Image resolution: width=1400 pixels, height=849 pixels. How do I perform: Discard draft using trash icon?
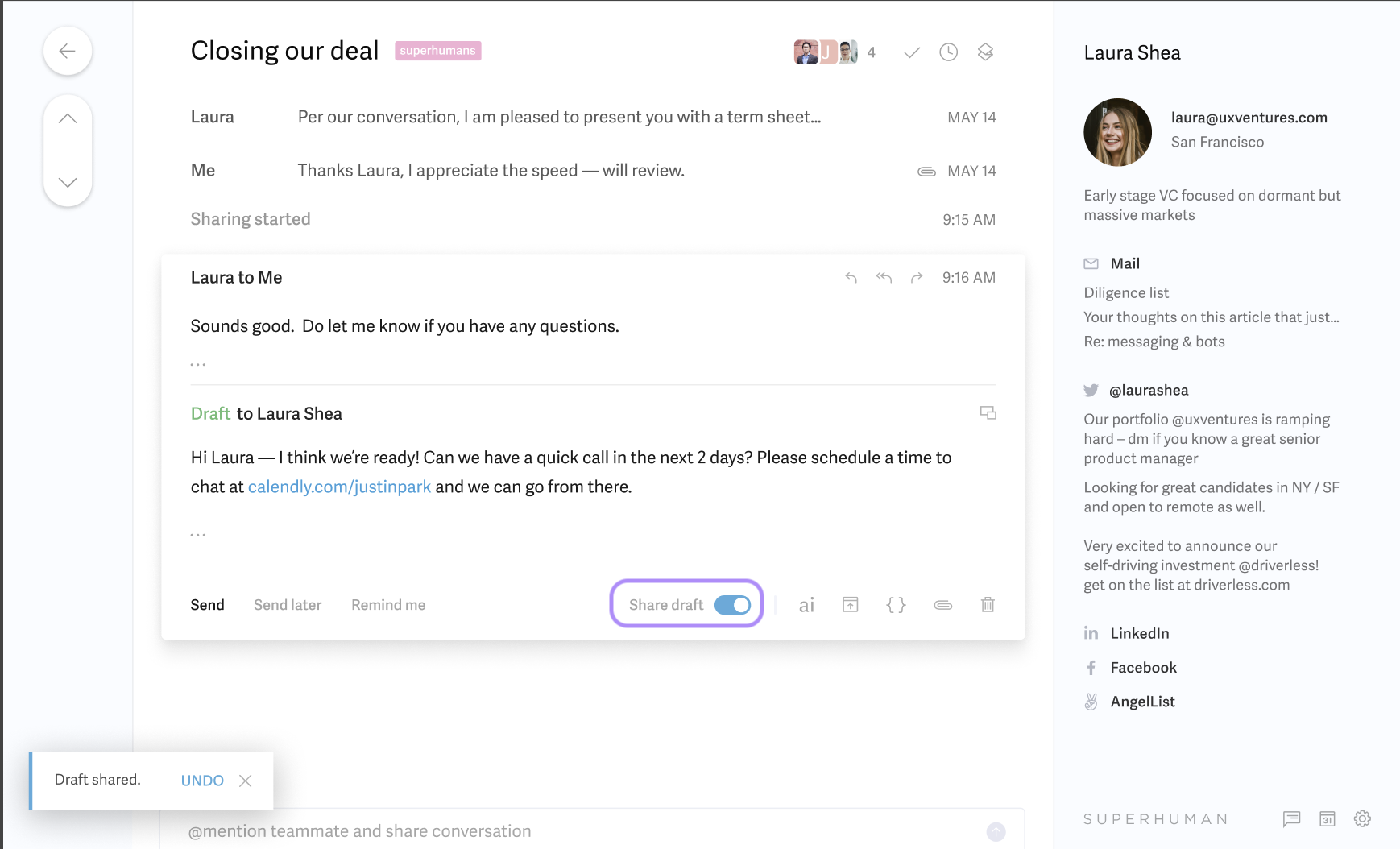point(988,604)
